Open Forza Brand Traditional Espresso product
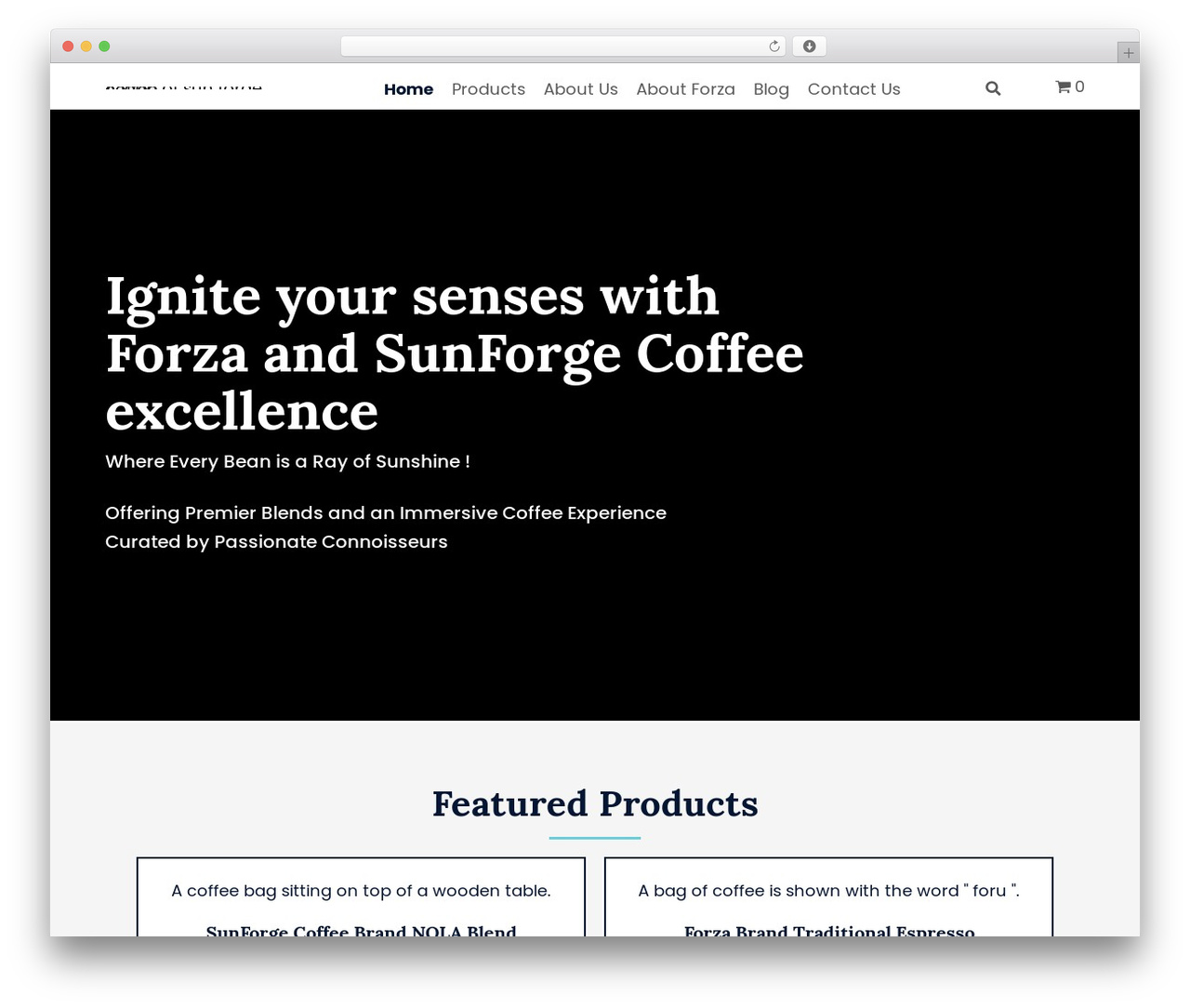Image resolution: width=1190 pixels, height=1008 pixels. (x=829, y=930)
